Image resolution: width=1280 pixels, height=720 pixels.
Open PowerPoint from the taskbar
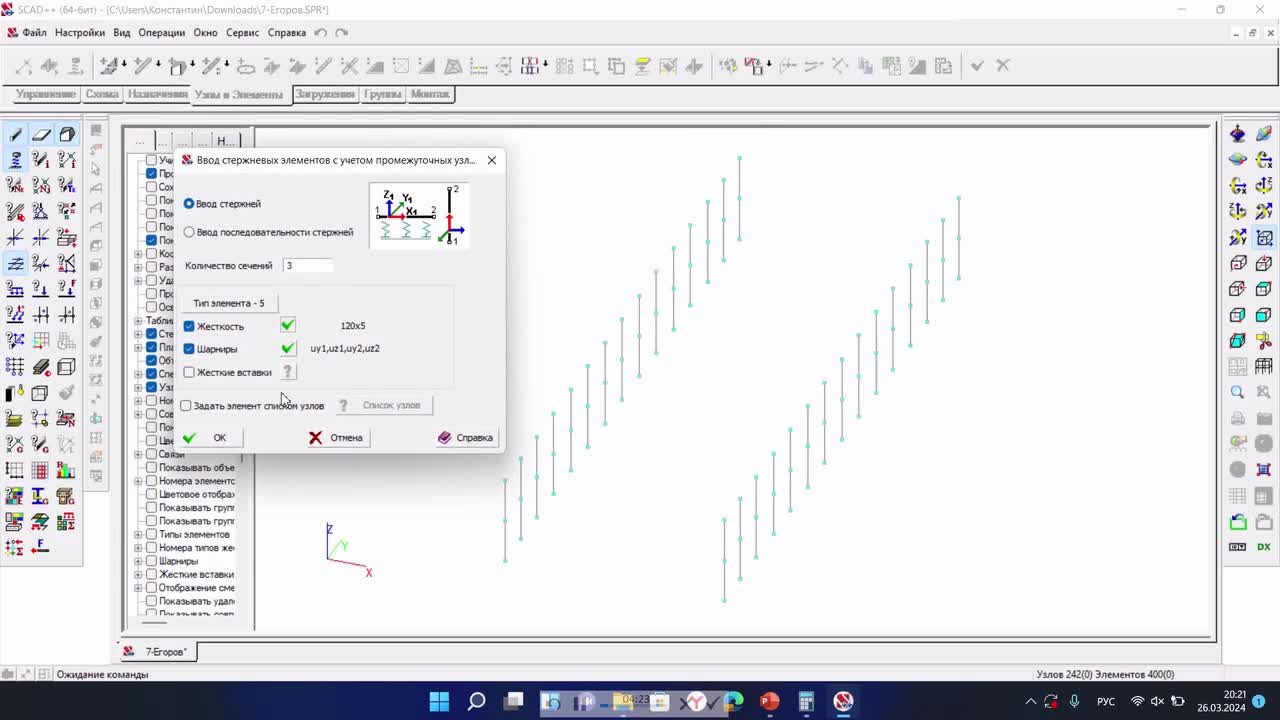coord(769,701)
